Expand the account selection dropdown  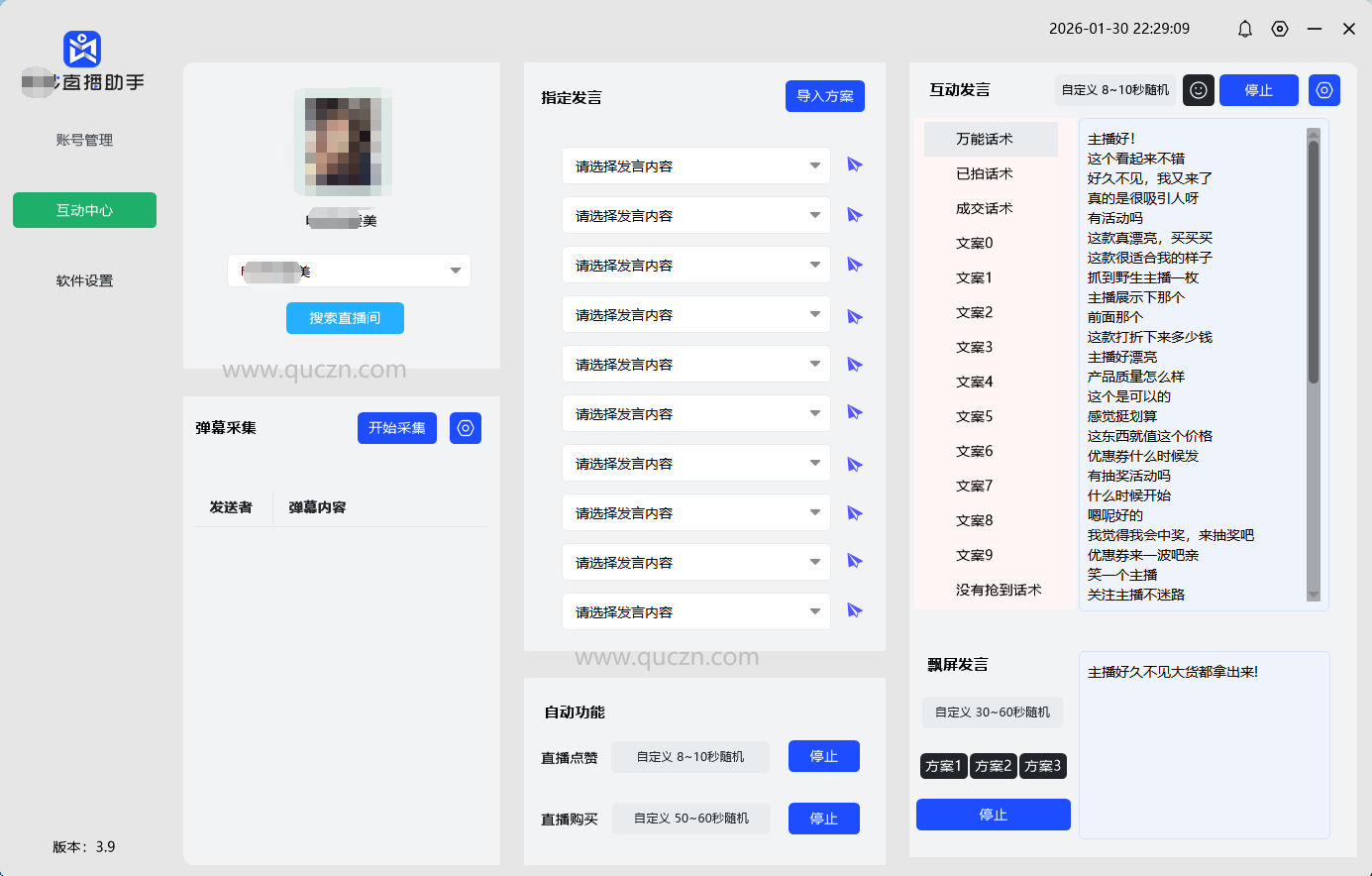455,271
